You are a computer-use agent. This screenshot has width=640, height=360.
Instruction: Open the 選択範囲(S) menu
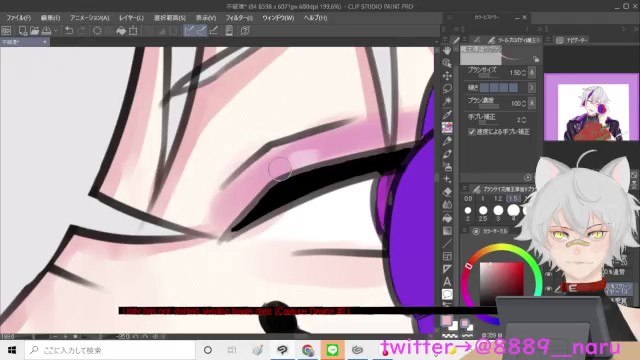[169, 18]
